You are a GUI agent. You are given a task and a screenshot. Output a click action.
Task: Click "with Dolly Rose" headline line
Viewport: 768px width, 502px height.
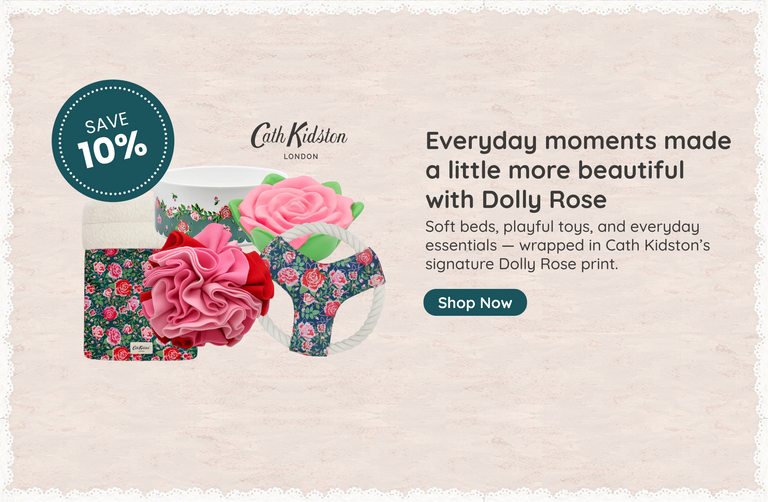click(516, 200)
